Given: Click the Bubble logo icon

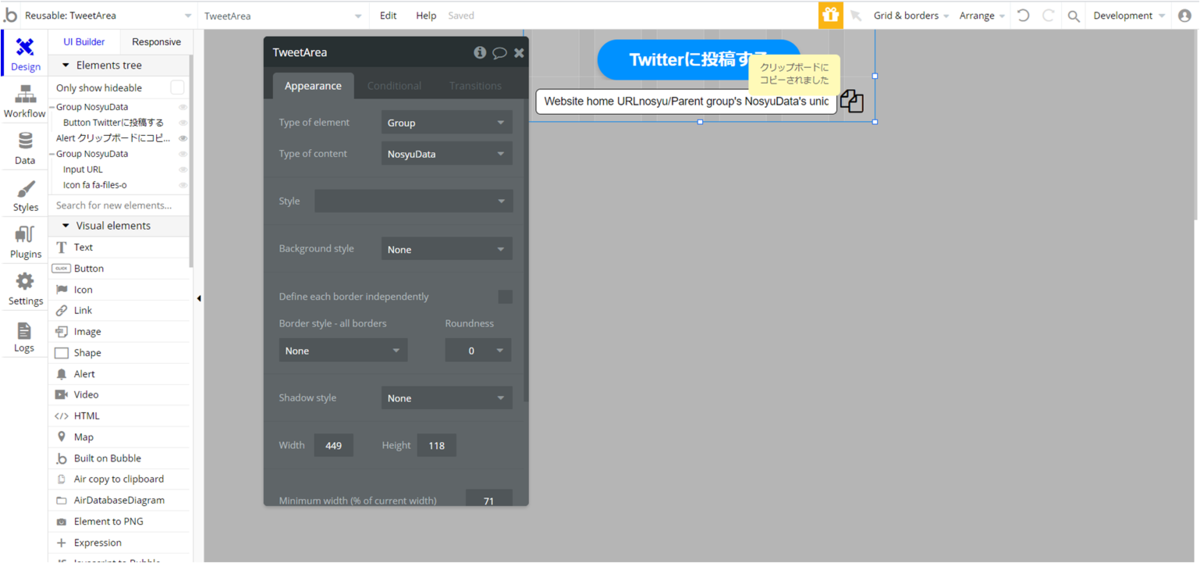Looking at the screenshot, I should (x=11, y=15).
